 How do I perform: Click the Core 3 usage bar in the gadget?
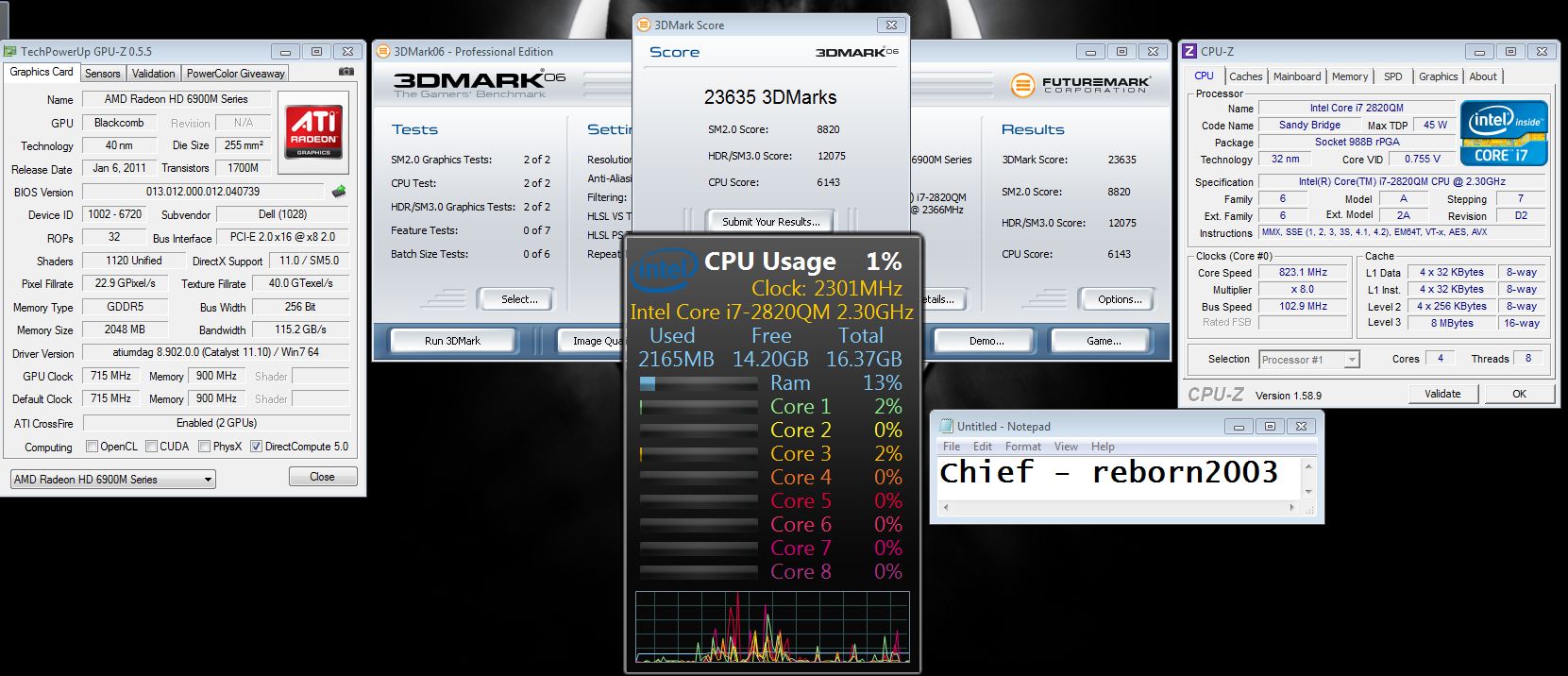[699, 454]
